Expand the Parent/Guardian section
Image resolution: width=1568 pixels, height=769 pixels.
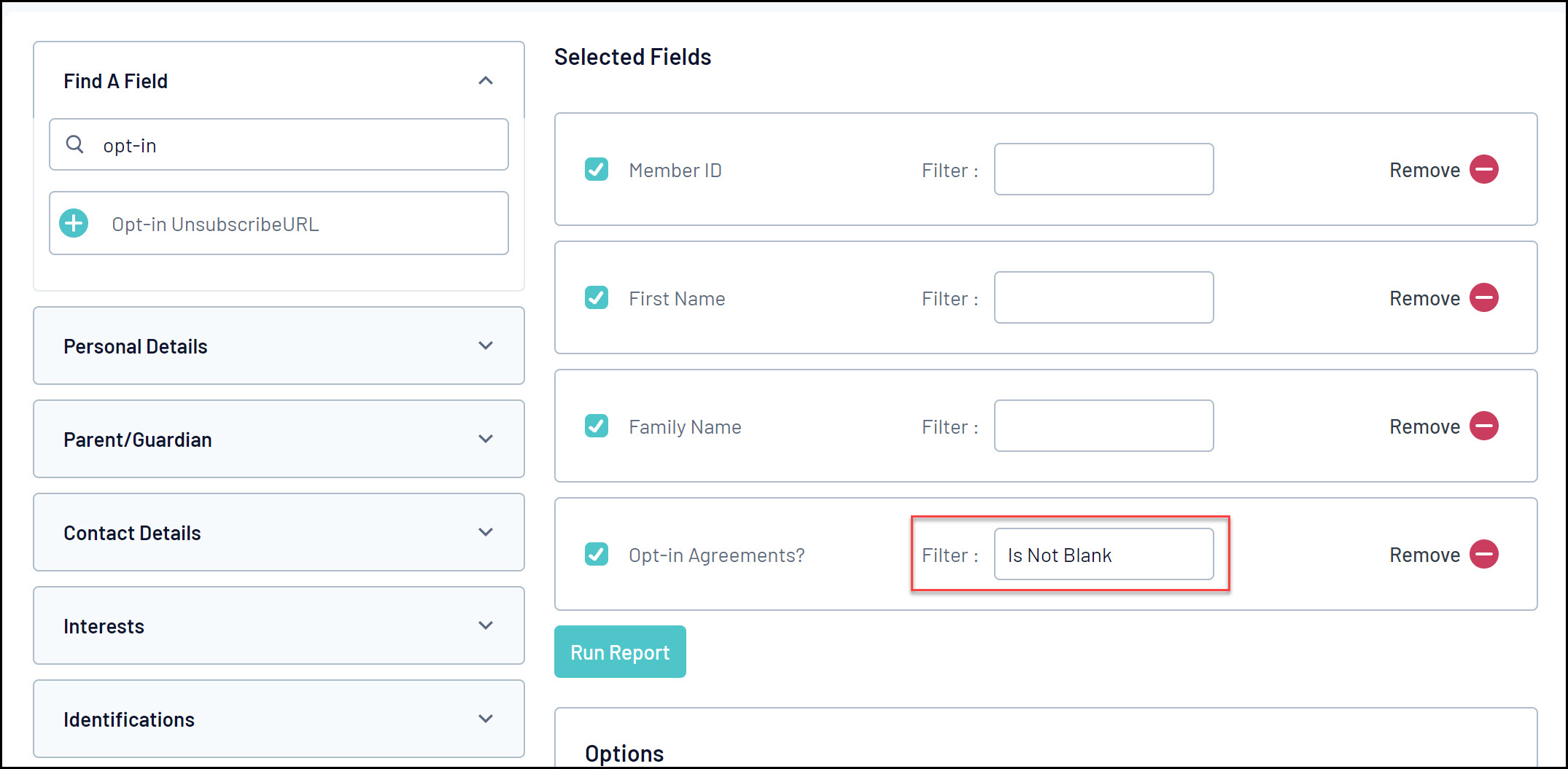click(486, 440)
